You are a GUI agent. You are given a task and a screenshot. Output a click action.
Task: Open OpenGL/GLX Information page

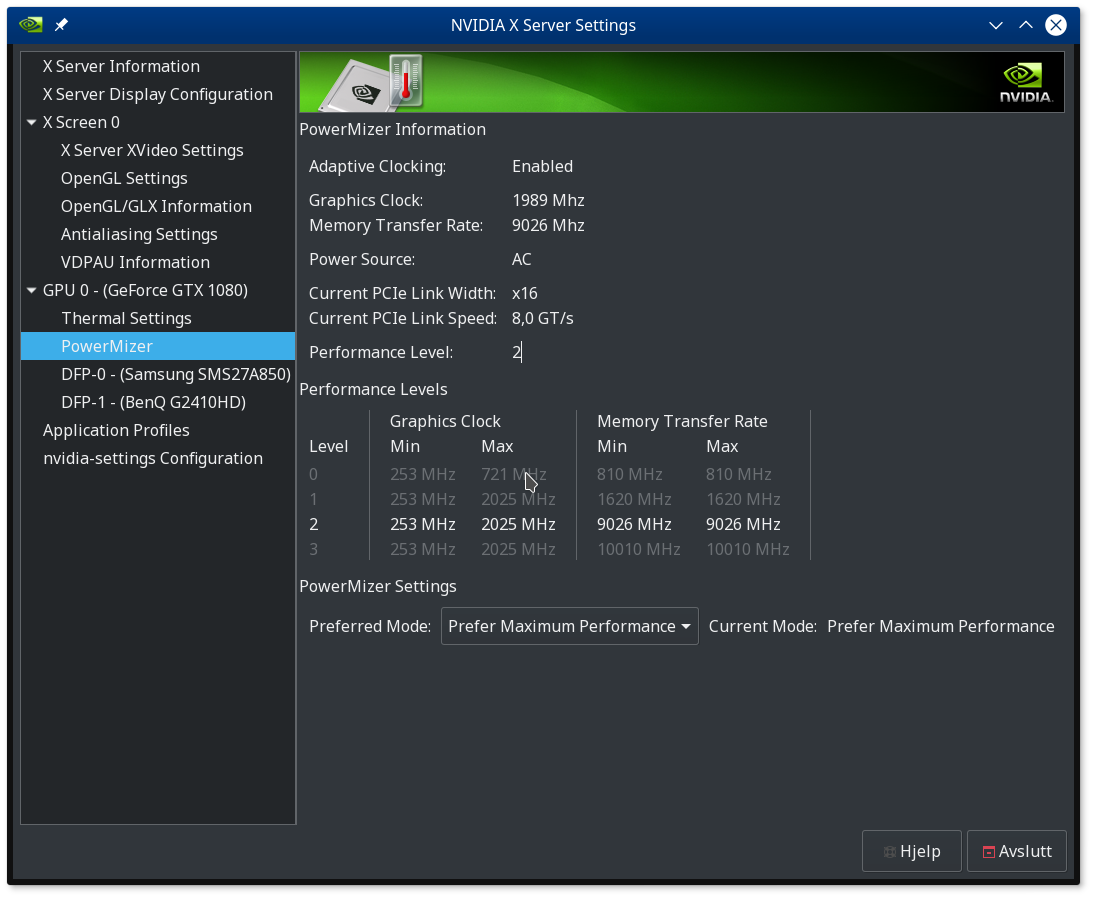156,206
